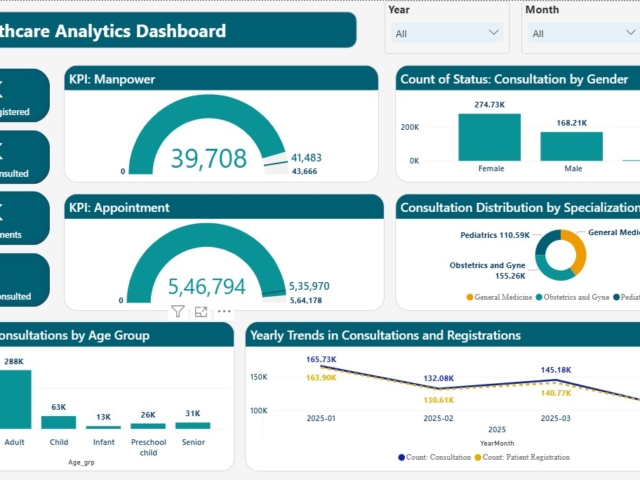Open focus mode for the Appointment visual
The image size is (640, 480).
[x=201, y=312]
